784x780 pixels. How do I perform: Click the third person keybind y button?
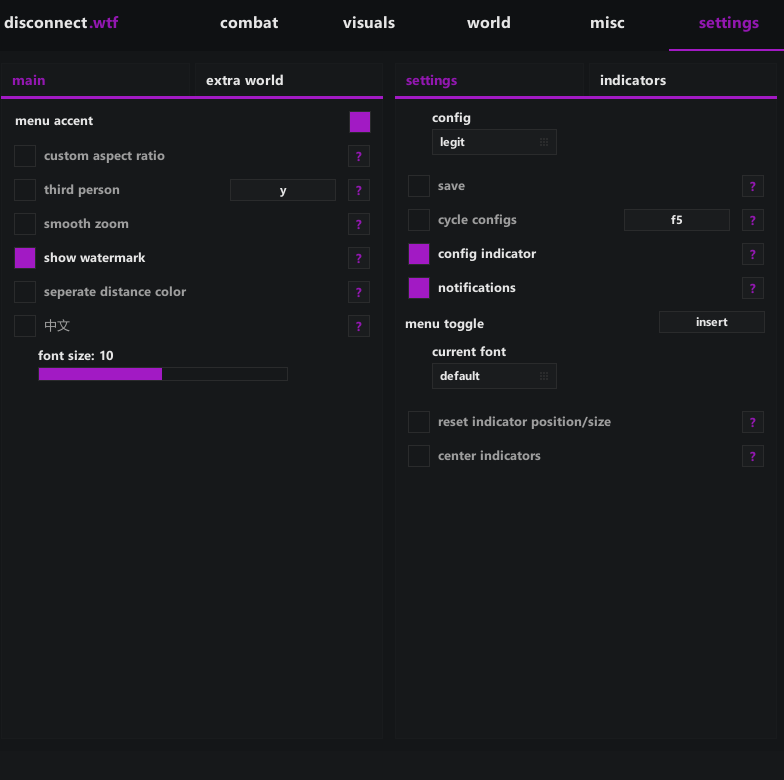[283, 190]
